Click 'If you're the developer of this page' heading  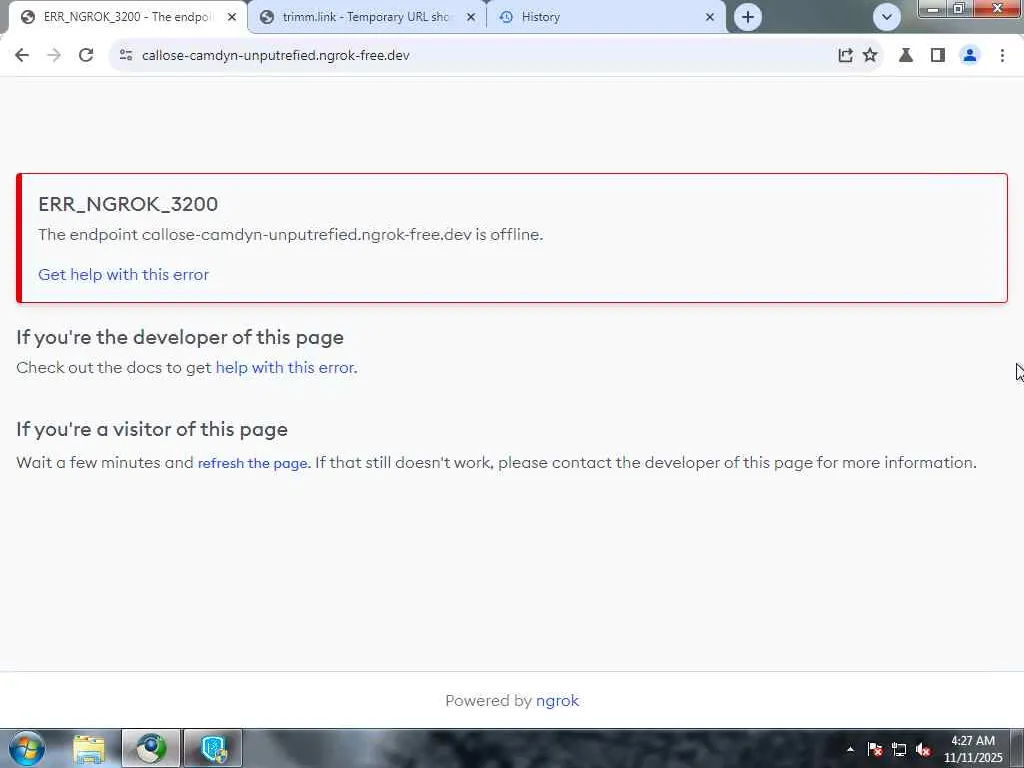pyautogui.click(x=180, y=338)
